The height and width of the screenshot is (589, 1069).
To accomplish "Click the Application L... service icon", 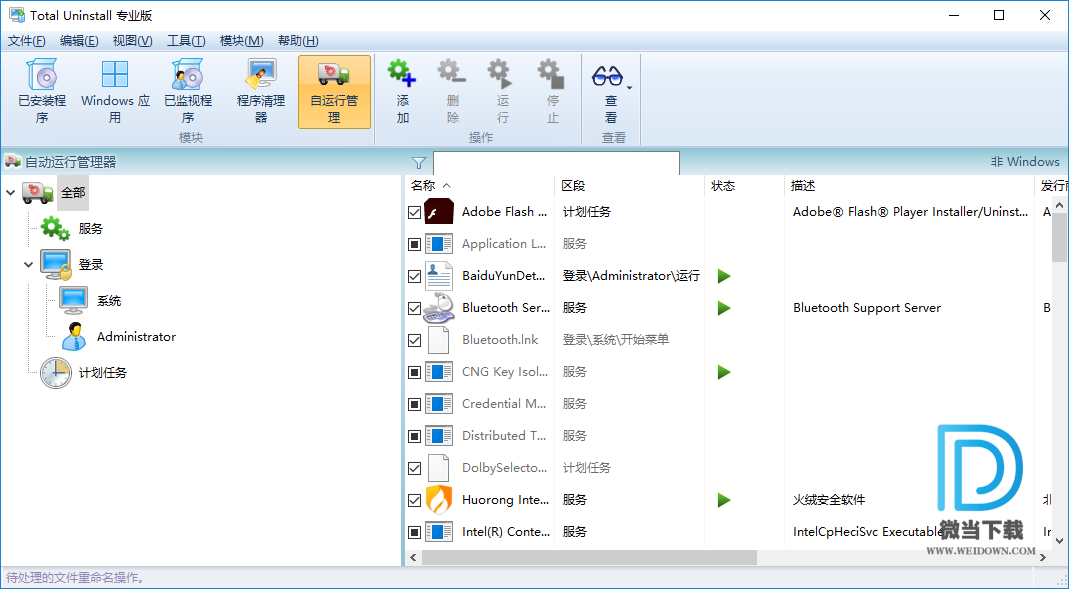I will coord(439,243).
